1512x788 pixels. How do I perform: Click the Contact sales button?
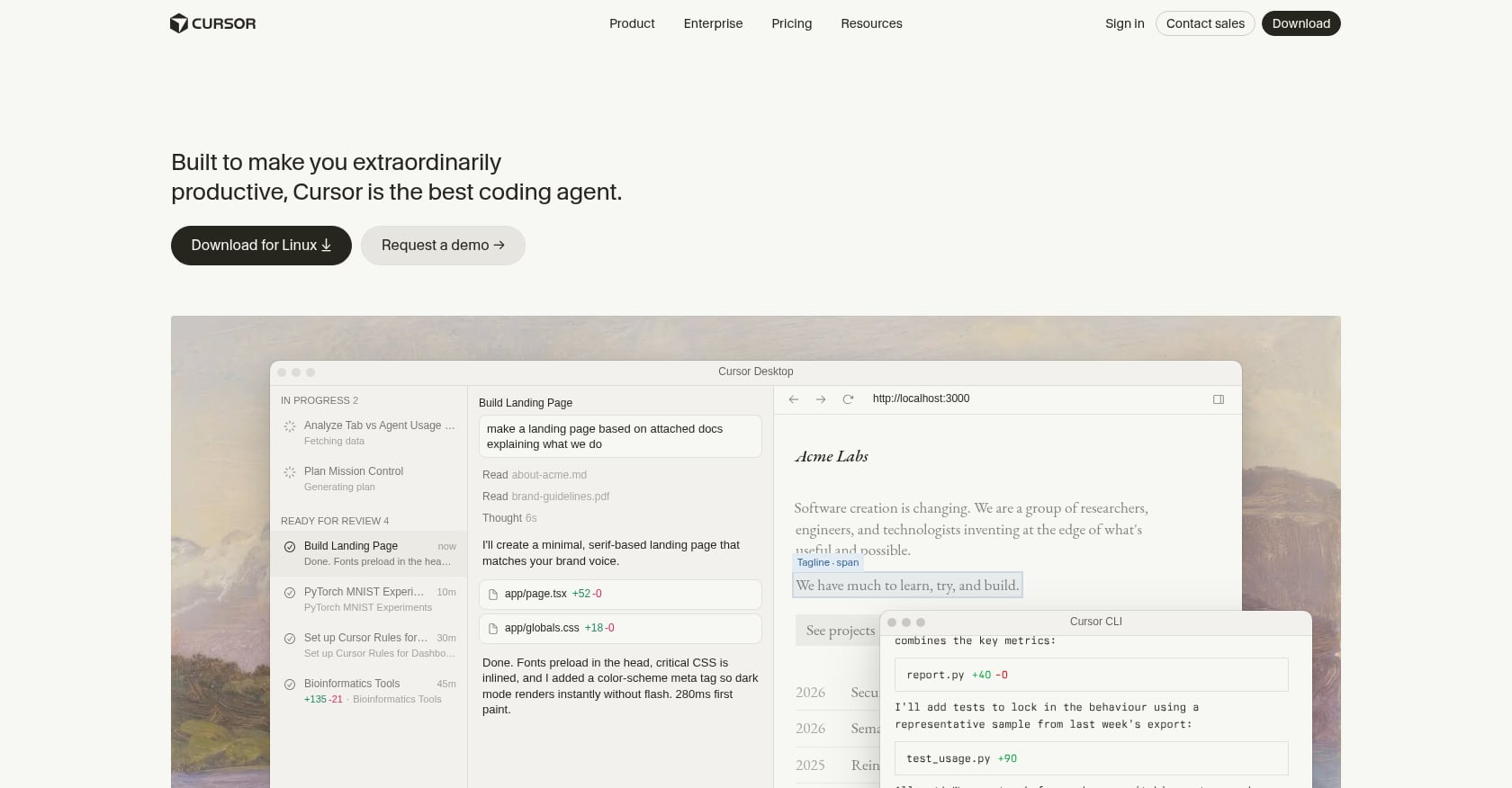1205,23
